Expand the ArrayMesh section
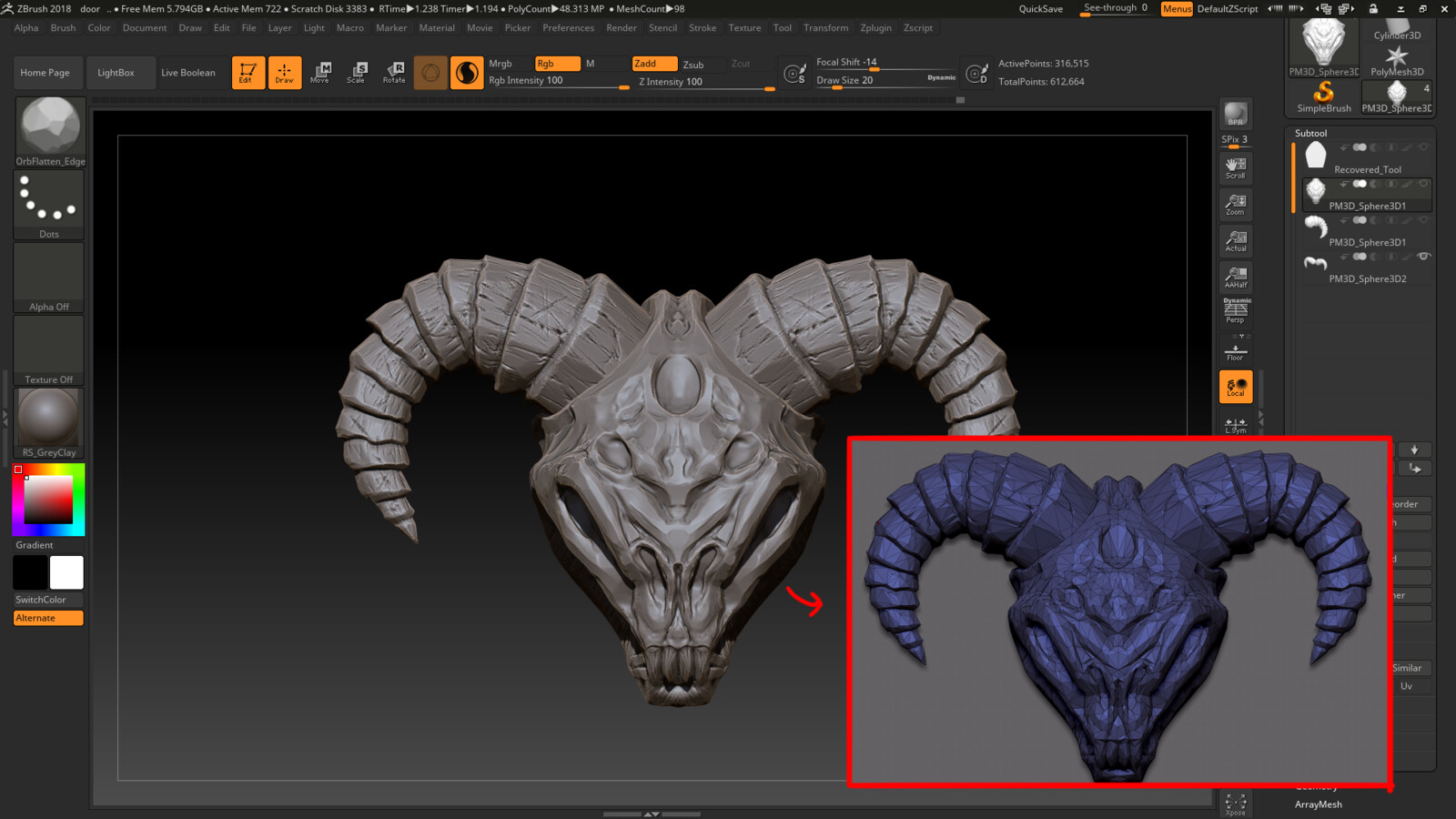Viewport: 1456px width, 819px height. click(1318, 804)
